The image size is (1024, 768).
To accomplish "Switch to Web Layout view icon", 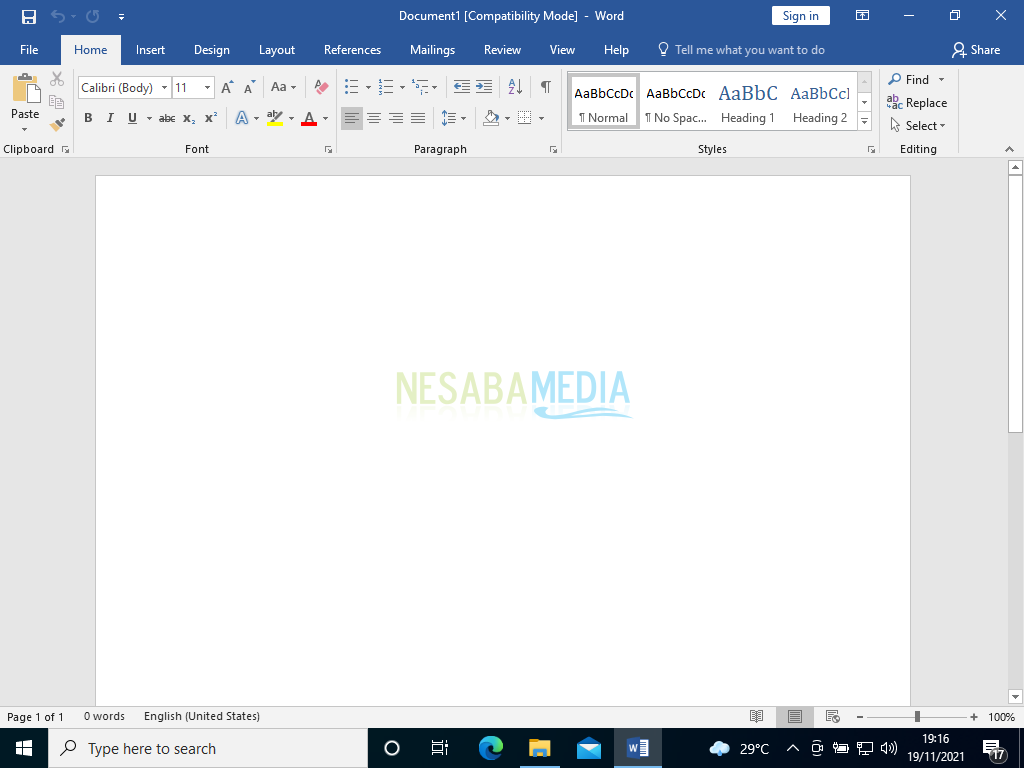I will pos(833,716).
